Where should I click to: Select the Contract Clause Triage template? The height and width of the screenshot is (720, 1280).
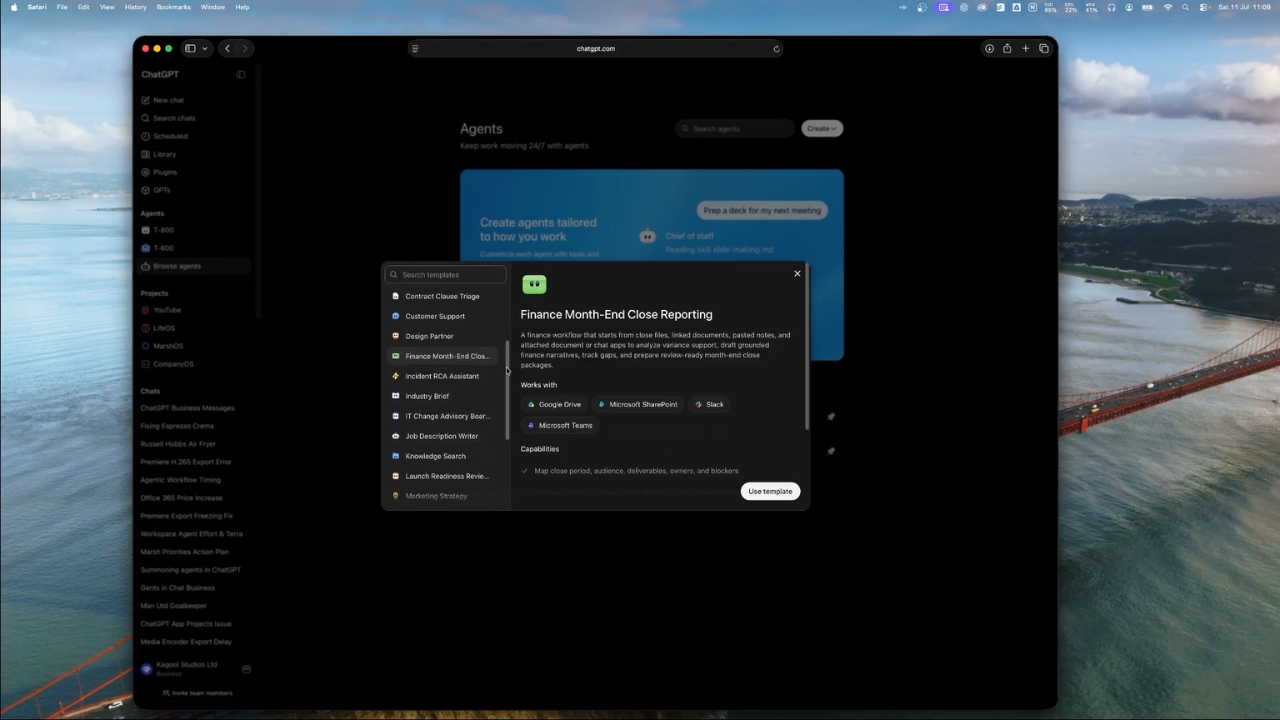(x=442, y=296)
